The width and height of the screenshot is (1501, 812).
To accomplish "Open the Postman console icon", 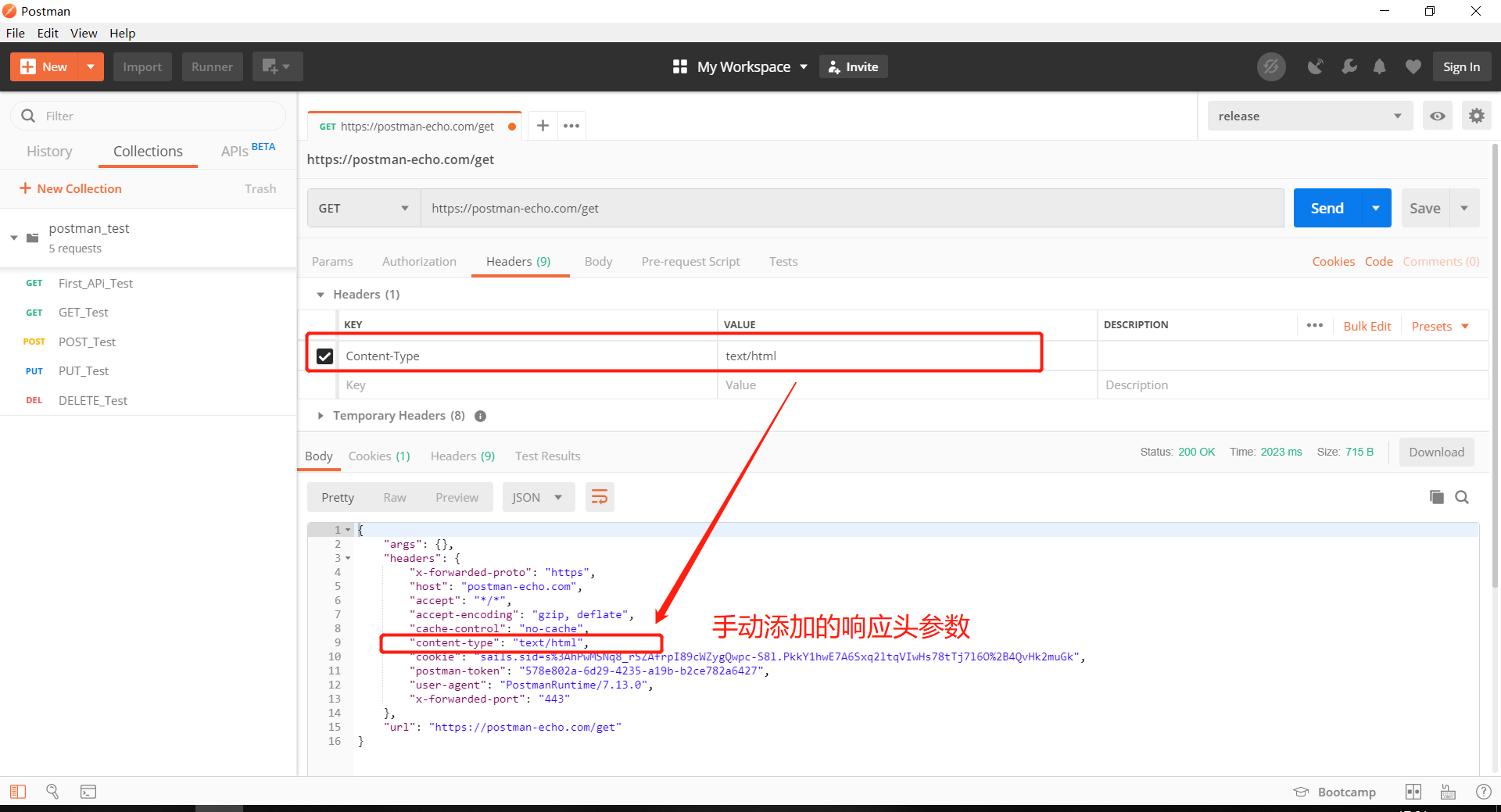I will click(88, 792).
